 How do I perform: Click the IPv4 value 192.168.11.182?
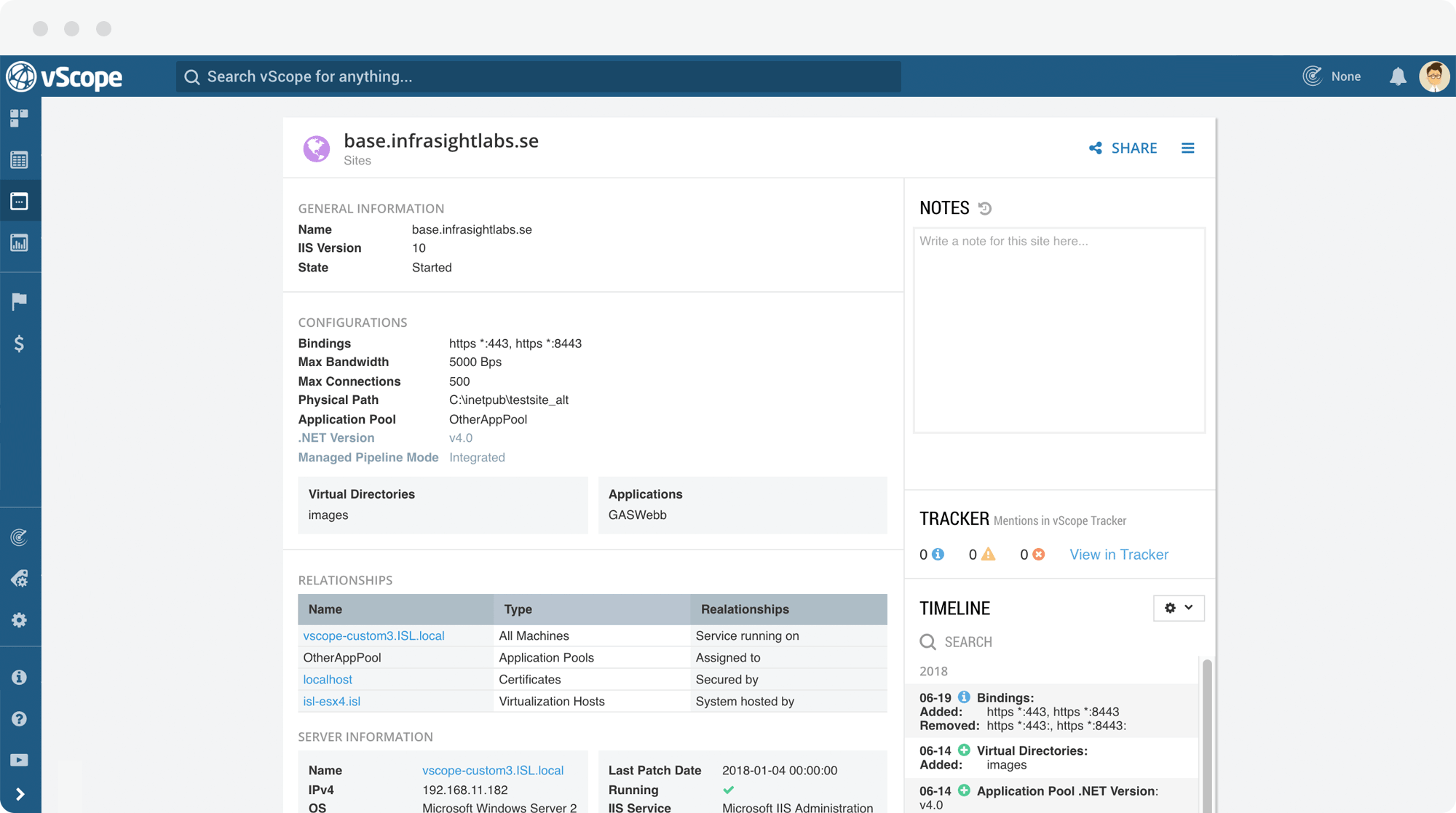click(465, 790)
